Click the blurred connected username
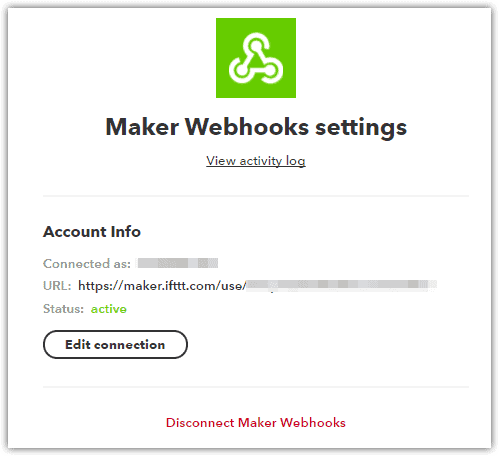This screenshot has height=456, width=499. (177, 263)
